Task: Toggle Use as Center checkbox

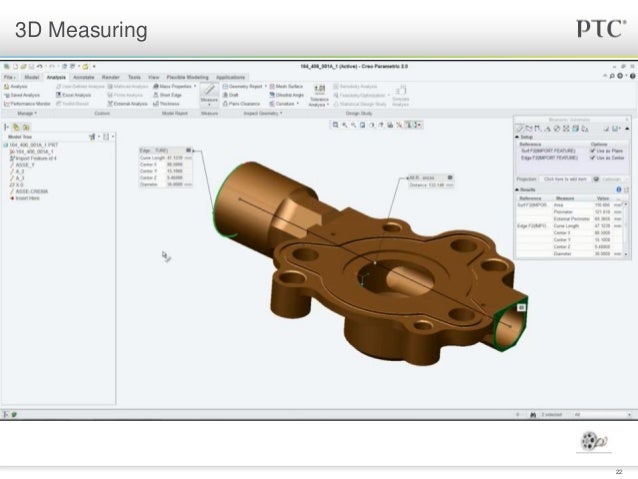Action: coord(593,157)
